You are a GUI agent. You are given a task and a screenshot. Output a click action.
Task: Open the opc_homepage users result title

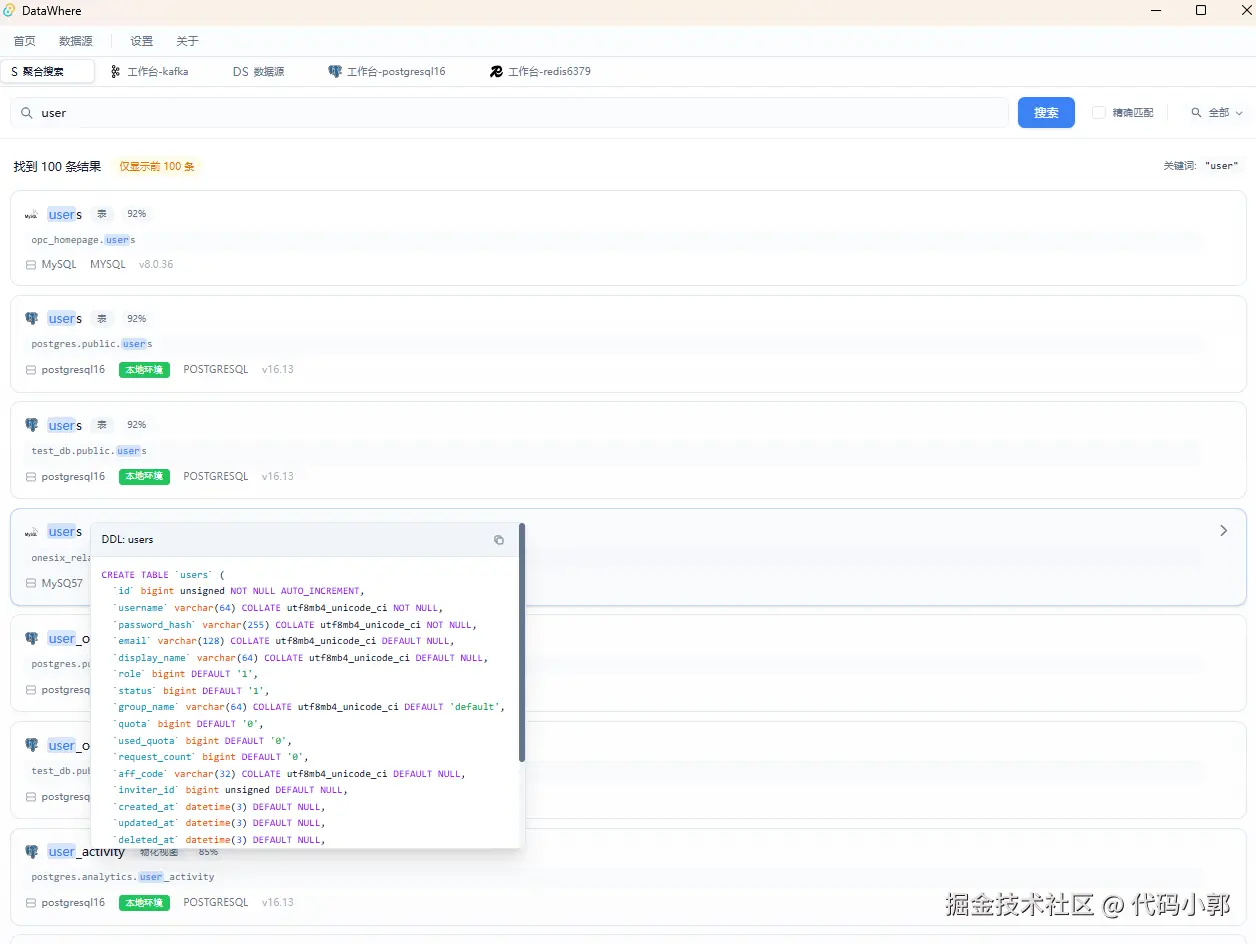[65, 214]
